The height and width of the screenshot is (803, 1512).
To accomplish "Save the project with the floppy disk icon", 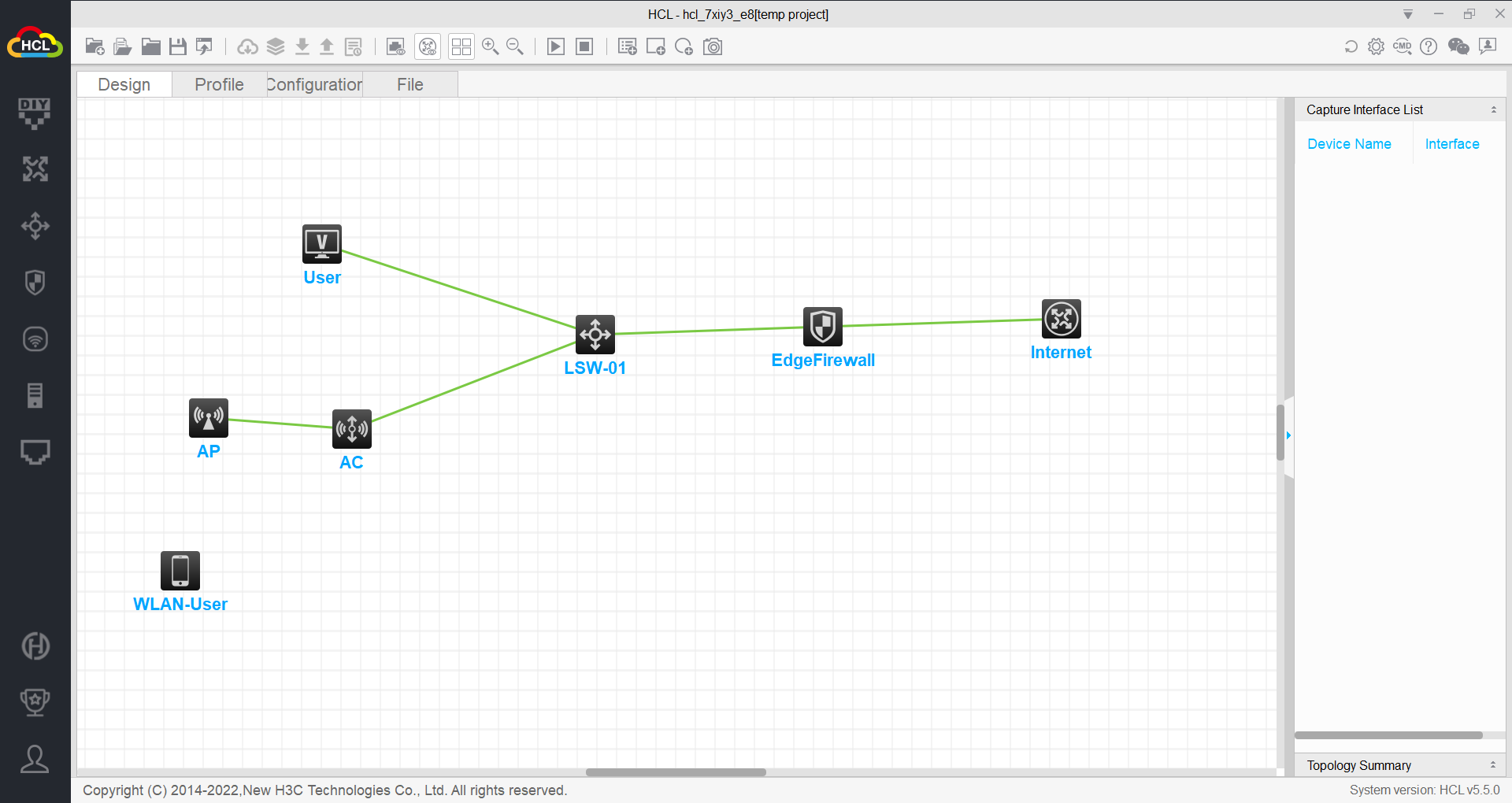I will [178, 46].
